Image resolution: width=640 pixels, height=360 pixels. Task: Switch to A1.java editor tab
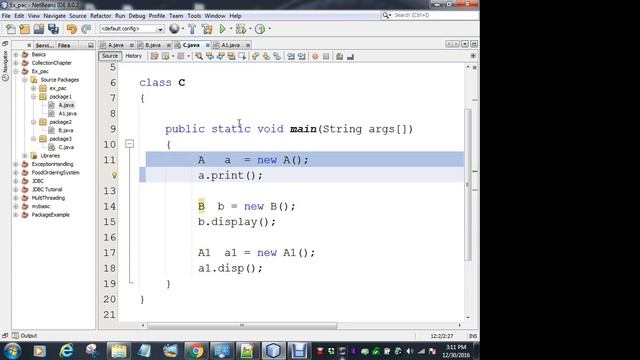(x=231, y=45)
